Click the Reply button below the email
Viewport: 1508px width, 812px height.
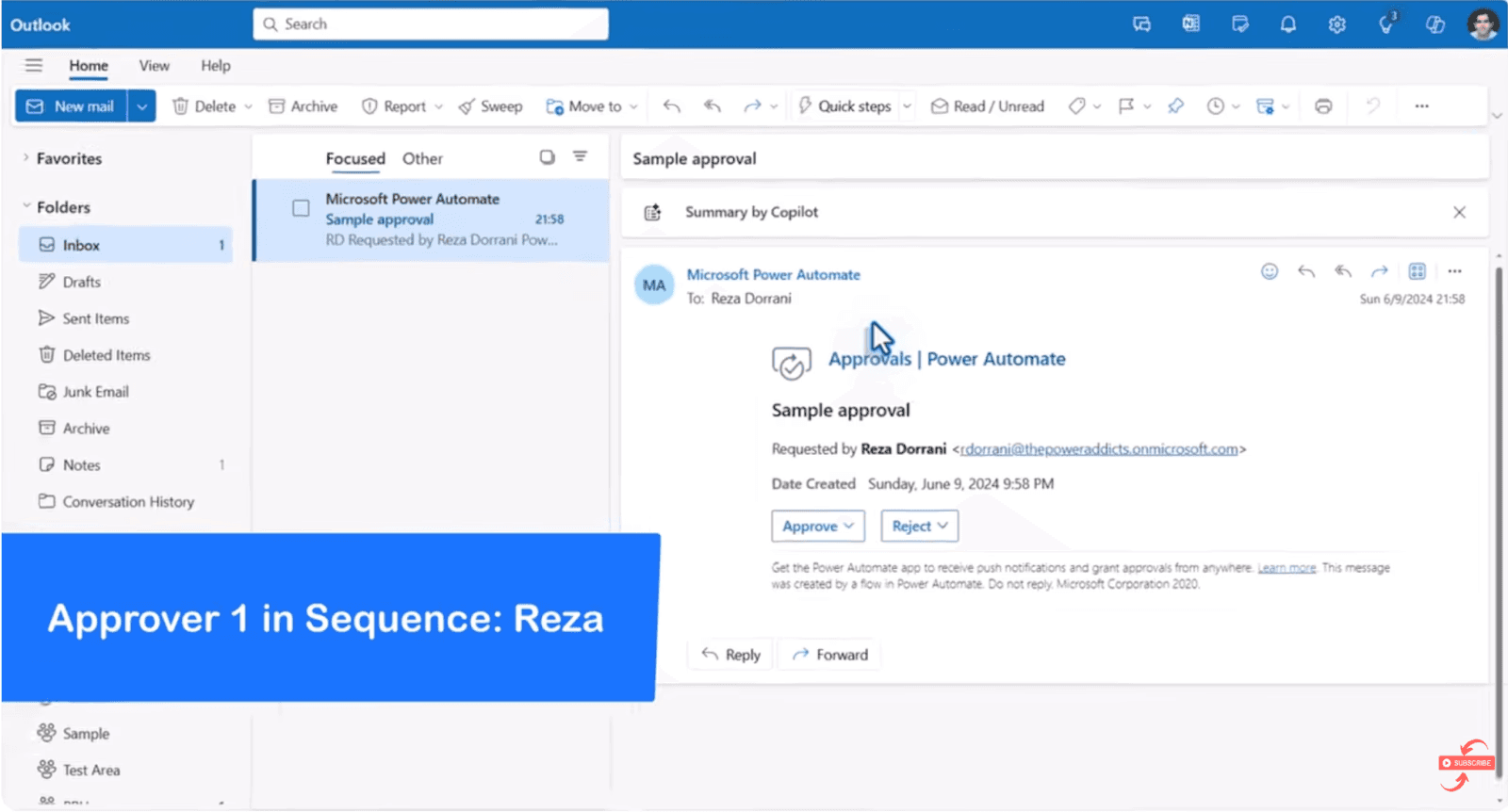[731, 655]
